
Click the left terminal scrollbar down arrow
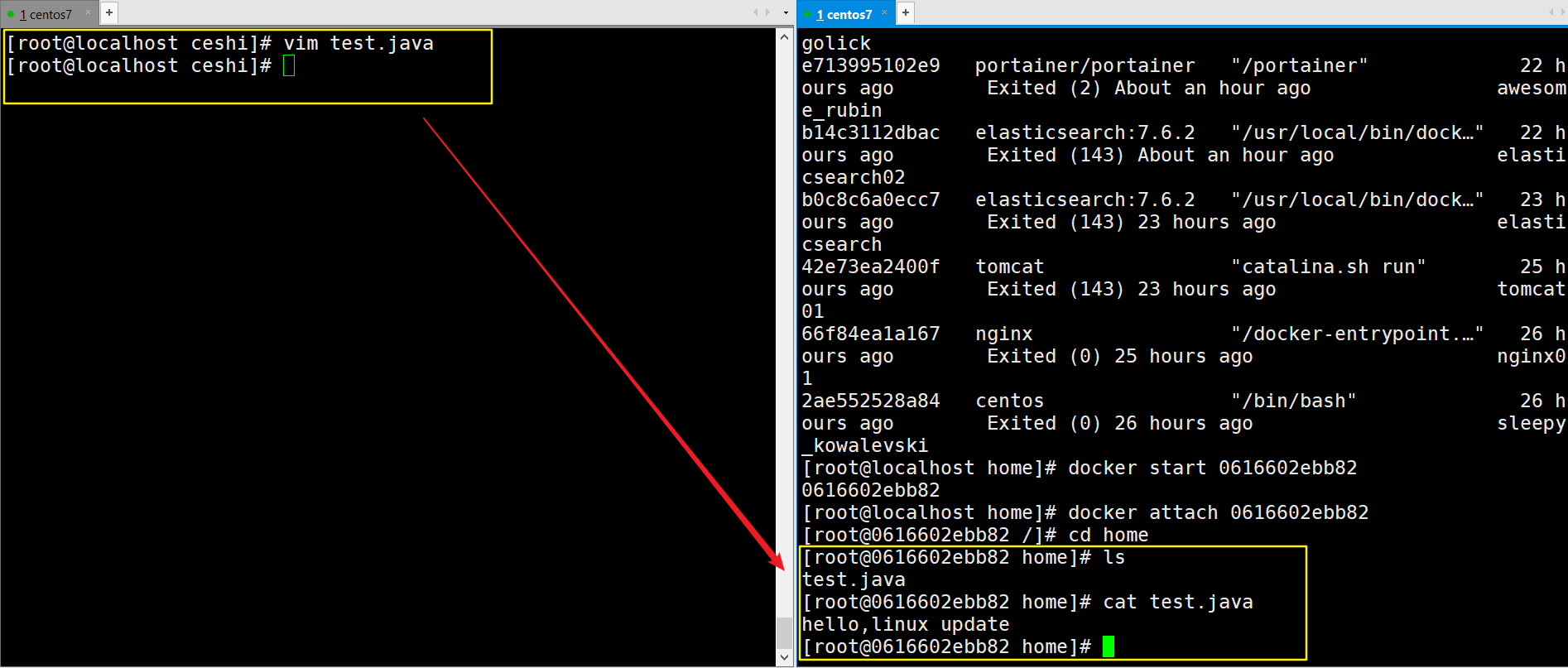(785, 657)
